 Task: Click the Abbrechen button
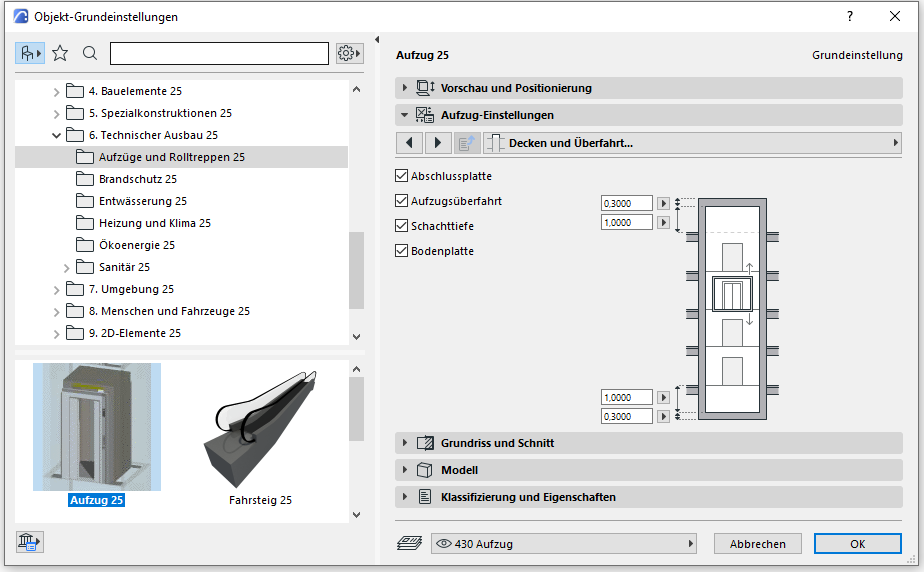pyautogui.click(x=757, y=544)
